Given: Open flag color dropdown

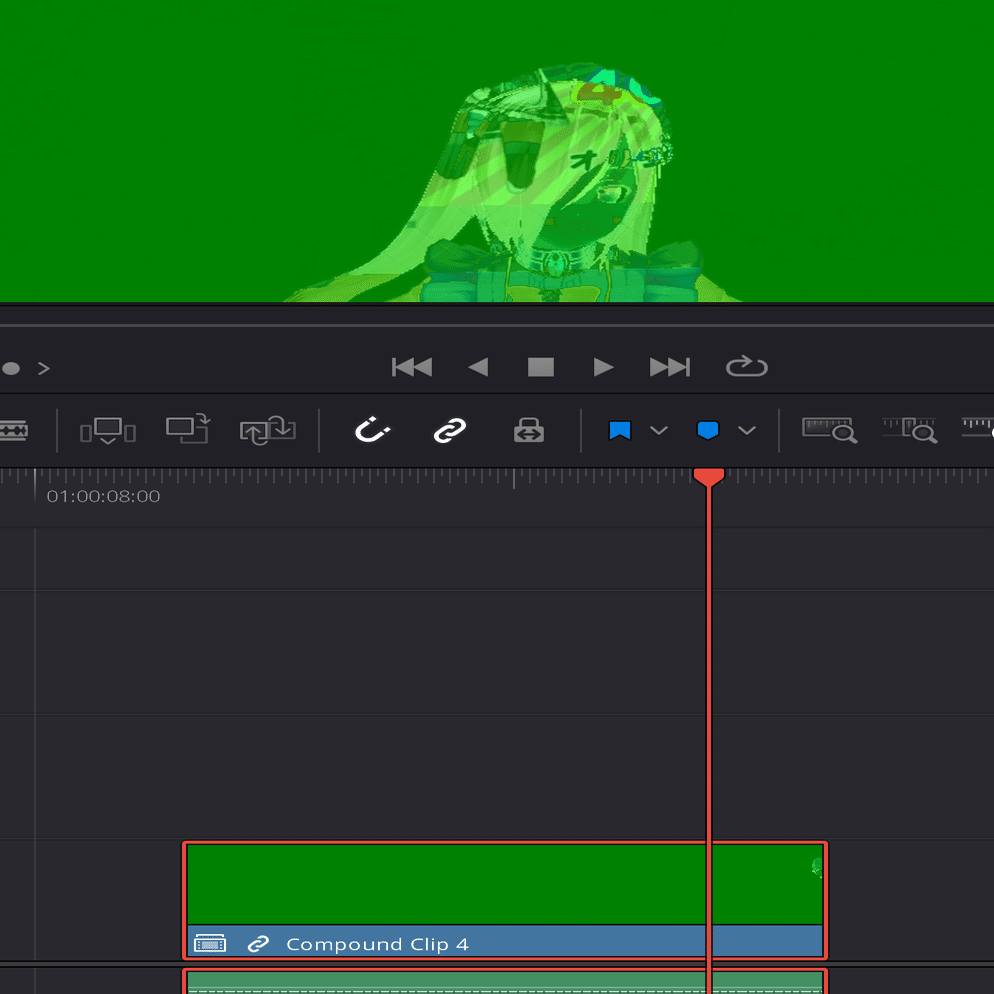Looking at the screenshot, I should tap(659, 430).
